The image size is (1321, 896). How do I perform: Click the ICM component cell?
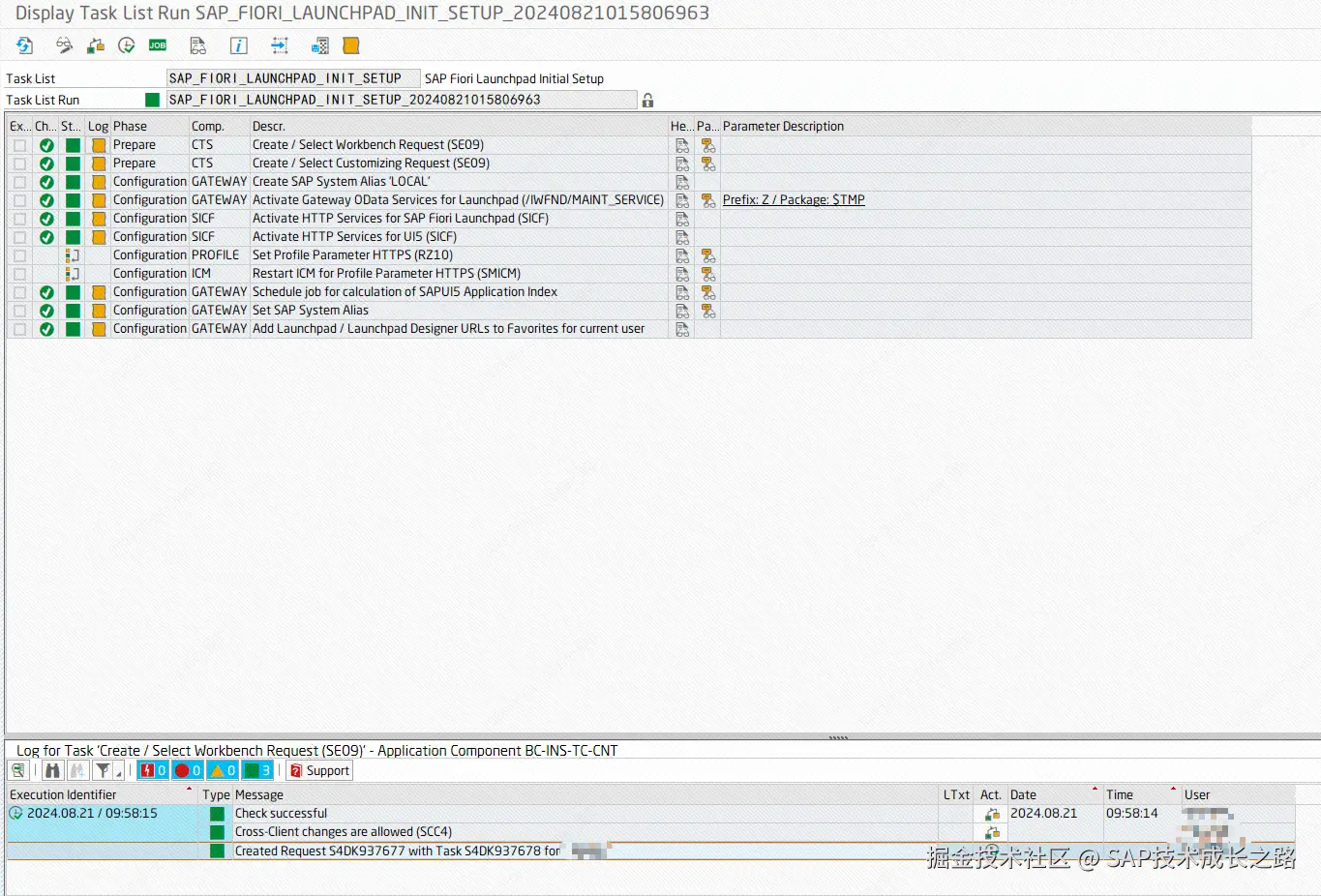[x=219, y=274]
